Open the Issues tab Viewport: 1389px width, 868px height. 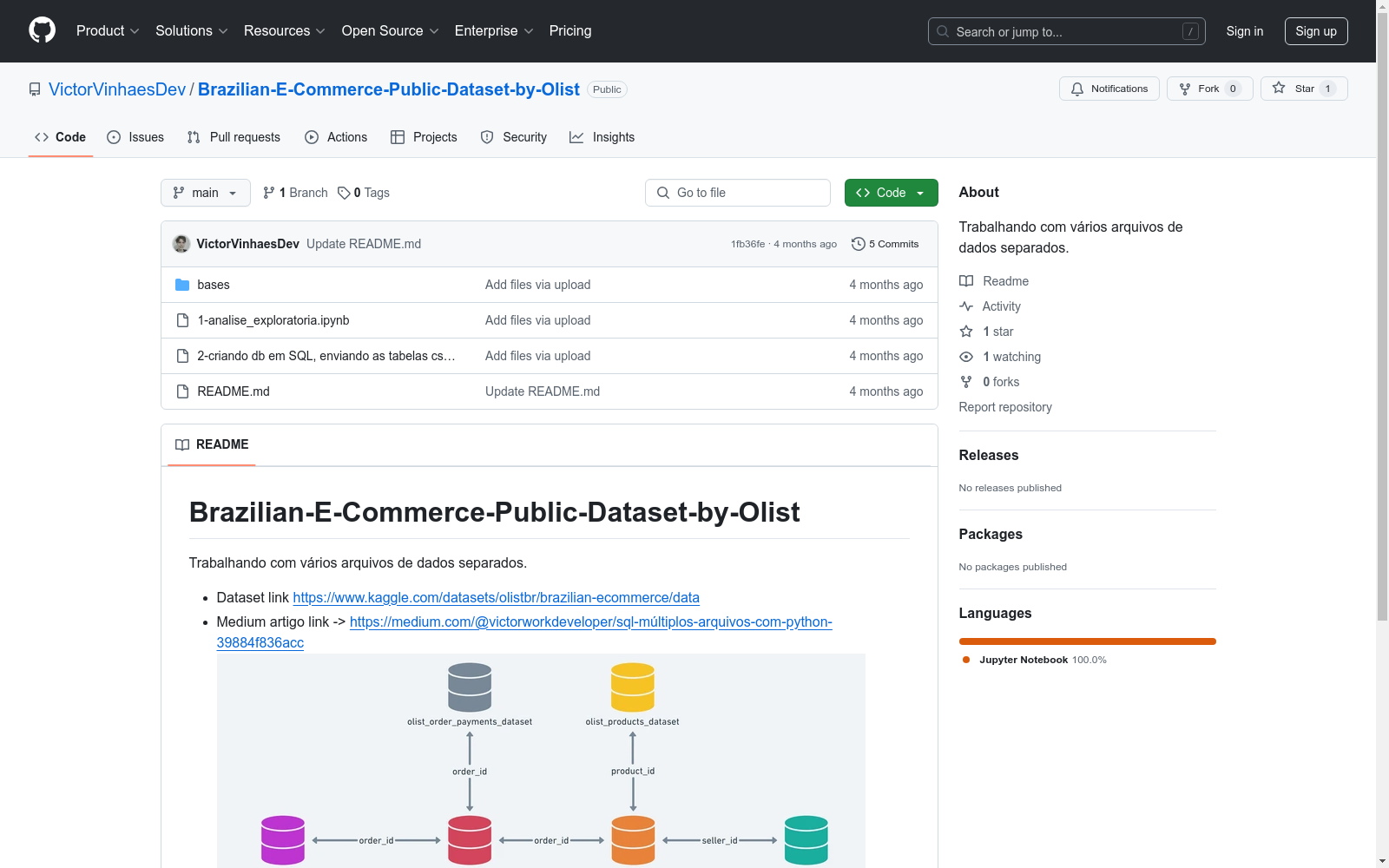[x=135, y=137]
